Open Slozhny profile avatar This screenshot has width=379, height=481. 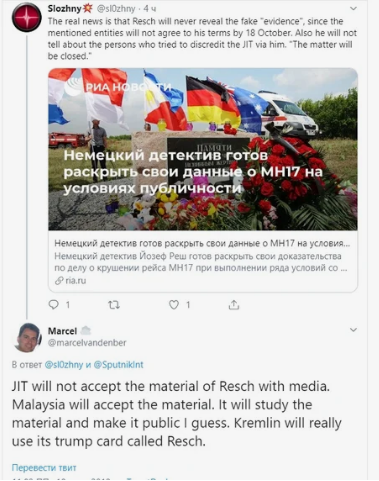point(27,17)
